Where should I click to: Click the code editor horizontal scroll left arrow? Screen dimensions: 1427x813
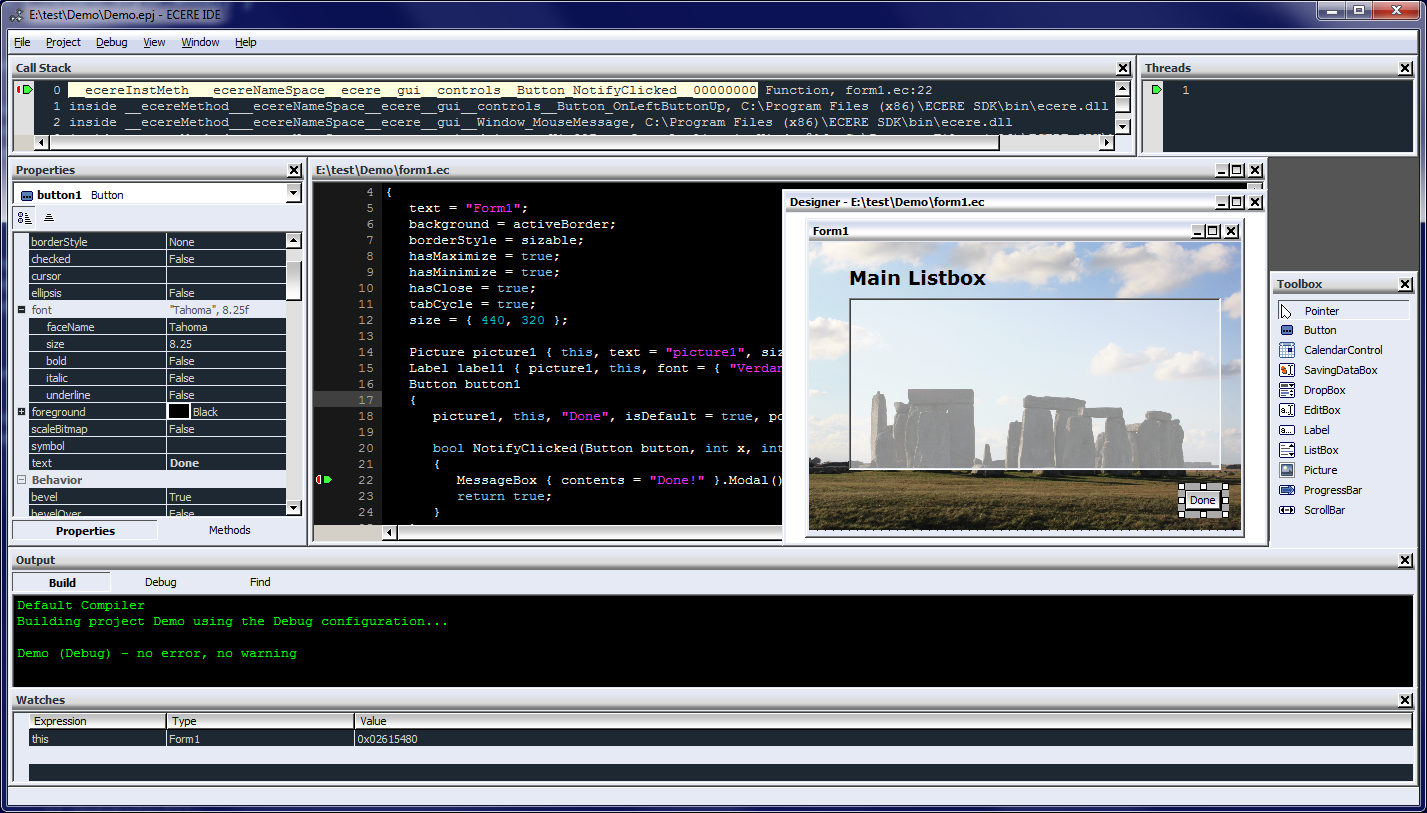coord(390,533)
